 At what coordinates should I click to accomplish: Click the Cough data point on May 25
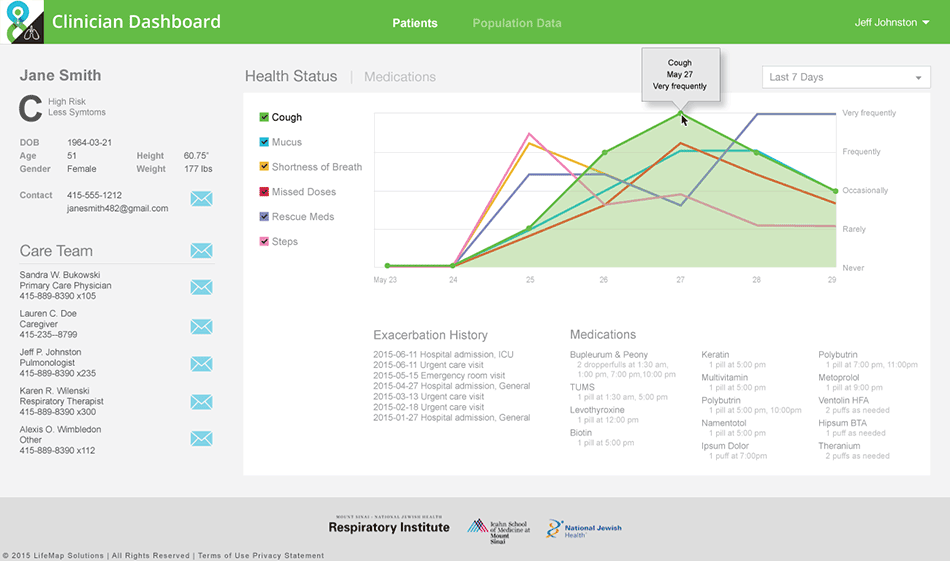tap(529, 228)
